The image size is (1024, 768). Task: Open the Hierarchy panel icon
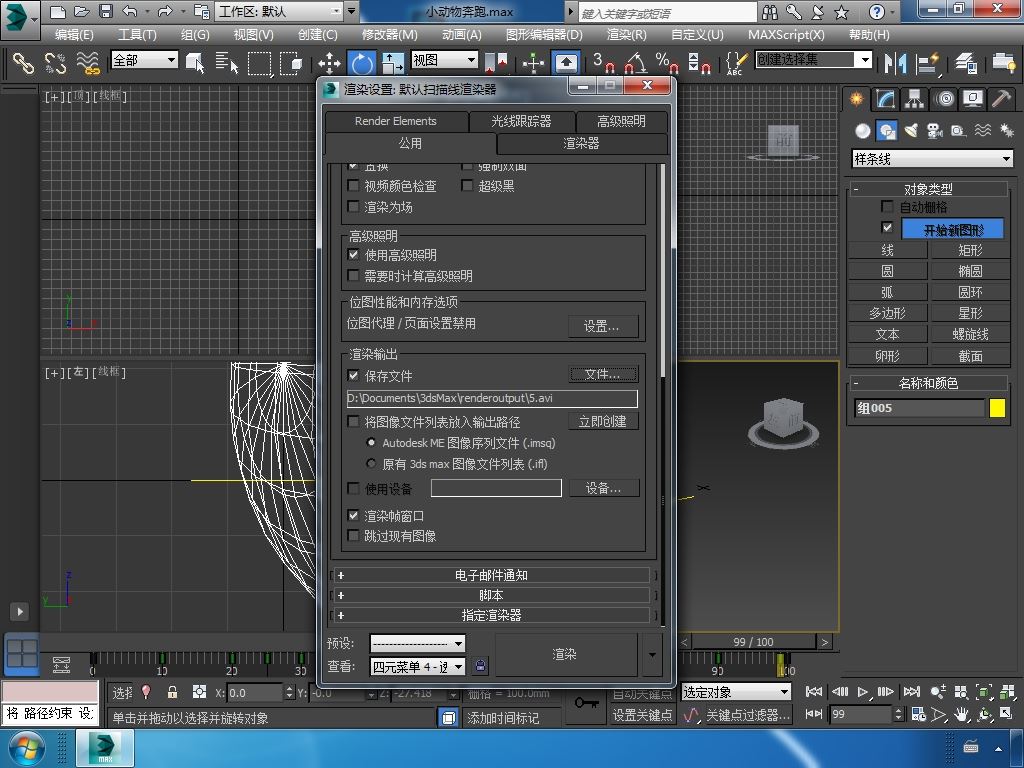[914, 99]
